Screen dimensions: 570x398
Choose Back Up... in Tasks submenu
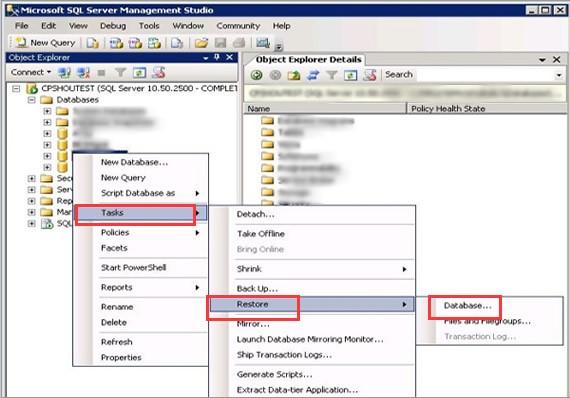point(257,289)
